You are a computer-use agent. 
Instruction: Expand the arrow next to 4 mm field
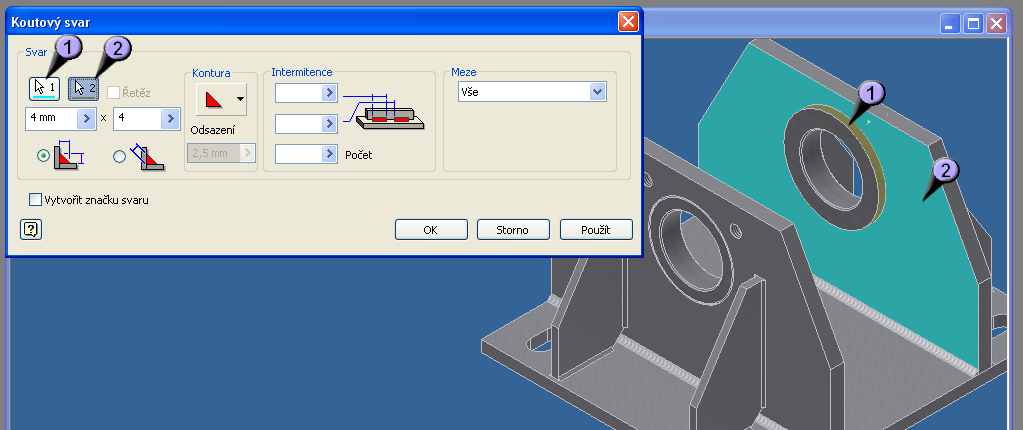tap(86, 118)
